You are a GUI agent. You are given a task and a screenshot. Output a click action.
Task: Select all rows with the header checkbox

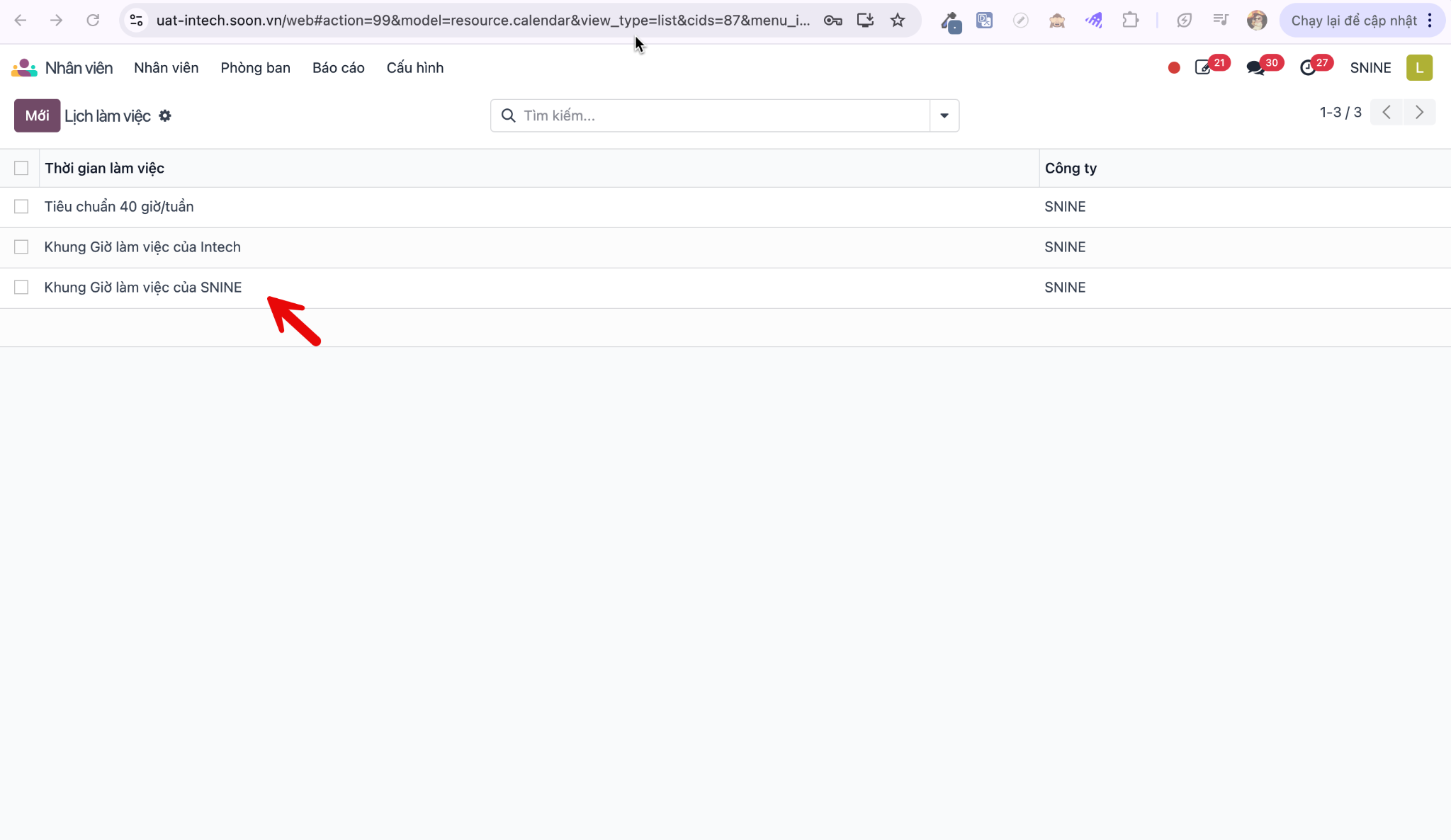tap(21, 168)
